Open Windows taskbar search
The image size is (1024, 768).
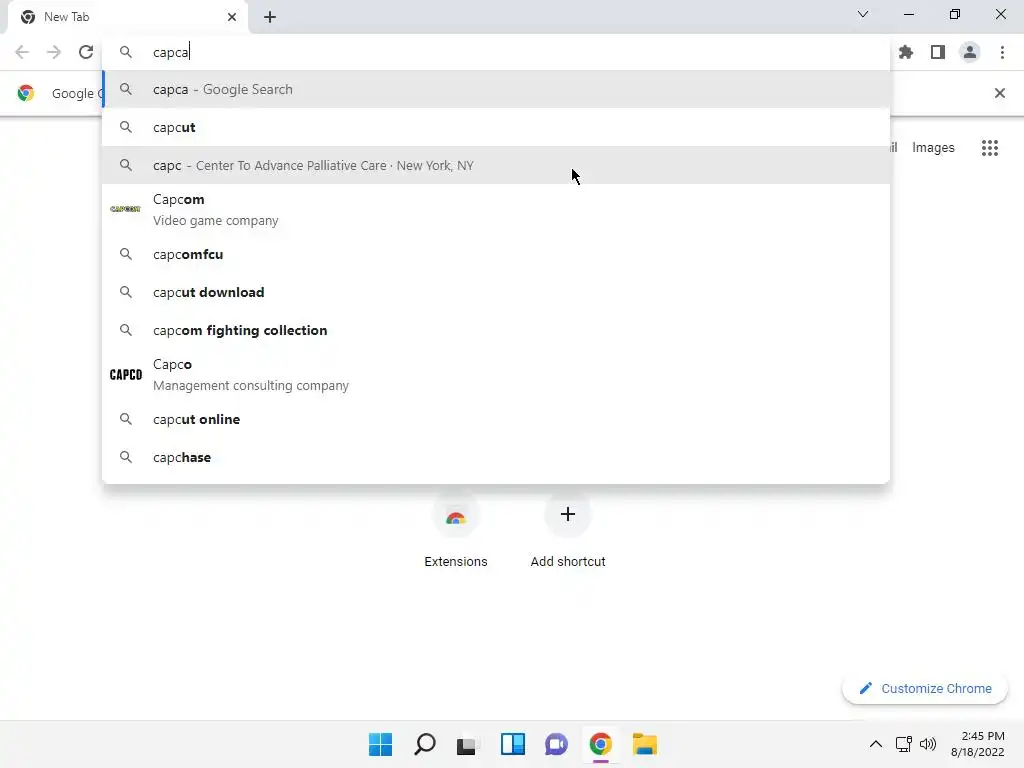[424, 744]
